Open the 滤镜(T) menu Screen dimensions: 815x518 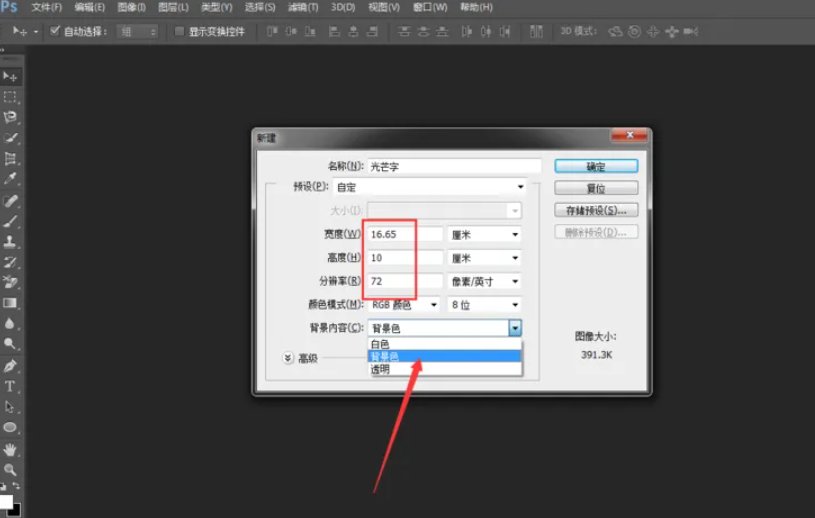303,7
